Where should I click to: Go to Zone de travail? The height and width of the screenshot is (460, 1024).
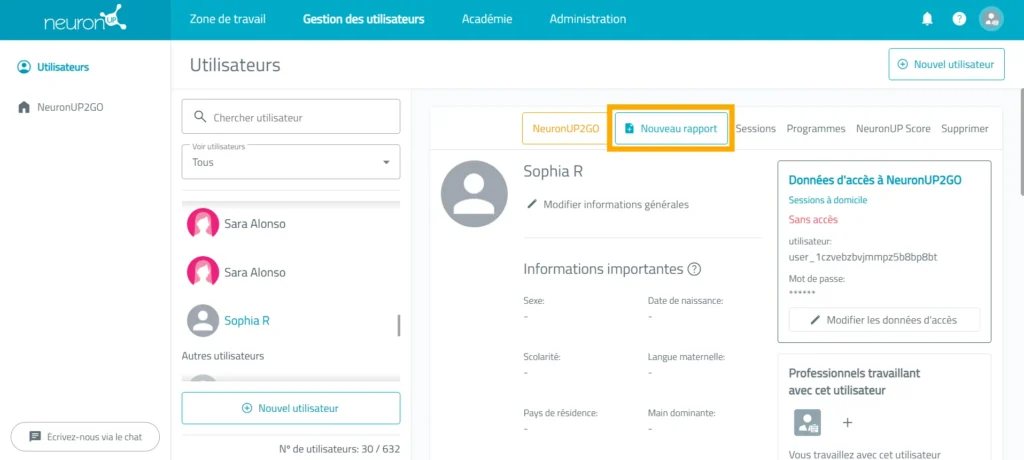pos(228,19)
